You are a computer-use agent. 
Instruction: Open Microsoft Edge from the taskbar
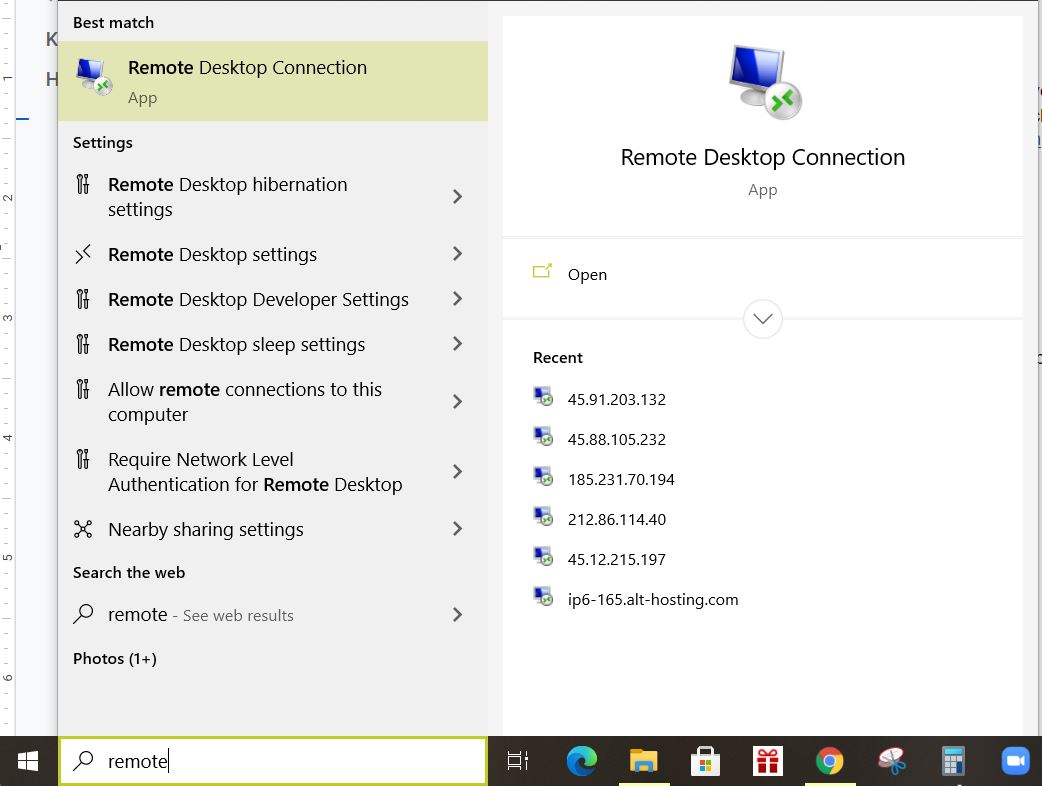click(581, 762)
